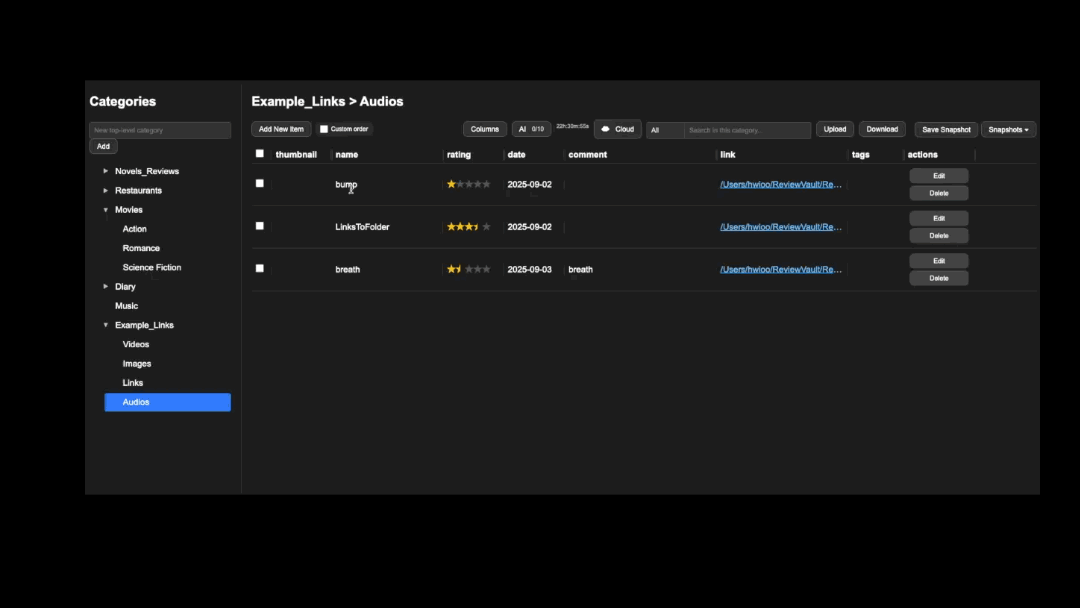Open the file link for LinksToFolder
Screen dimensions: 1080x608
click(x=780, y=226)
